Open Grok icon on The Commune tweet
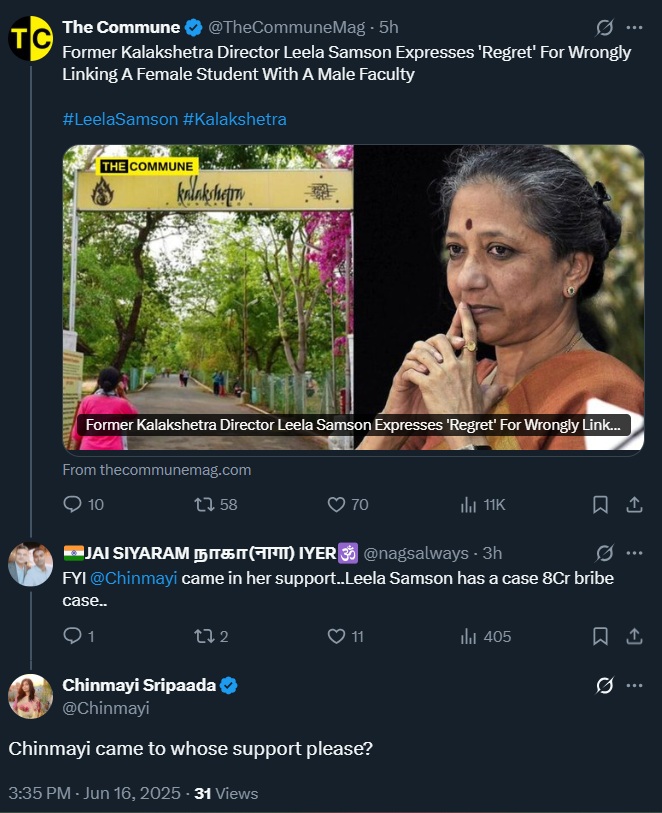The image size is (662, 813). pyautogui.click(x=604, y=27)
